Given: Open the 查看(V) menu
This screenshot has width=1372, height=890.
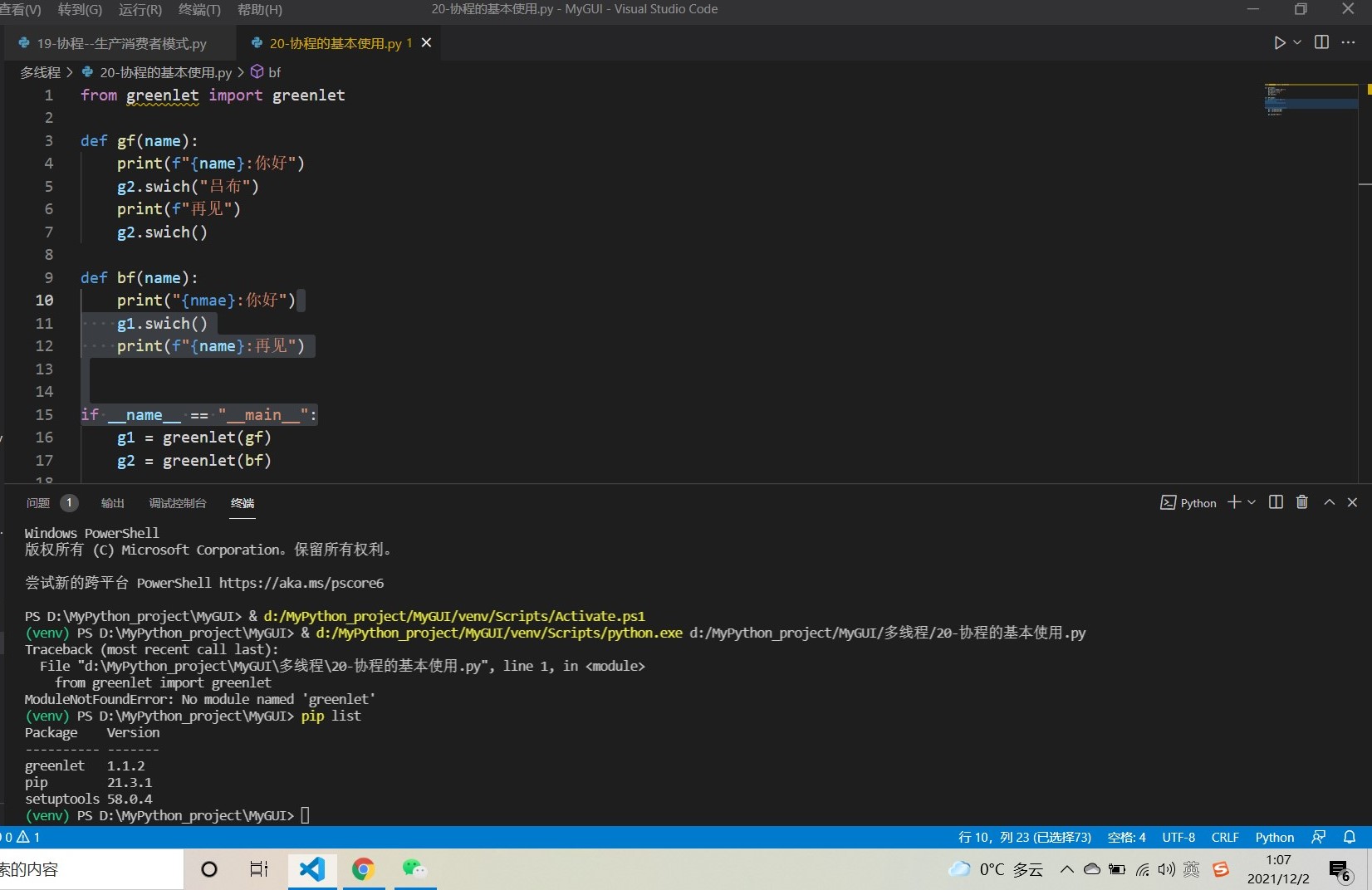Looking at the screenshot, I should coord(21,9).
